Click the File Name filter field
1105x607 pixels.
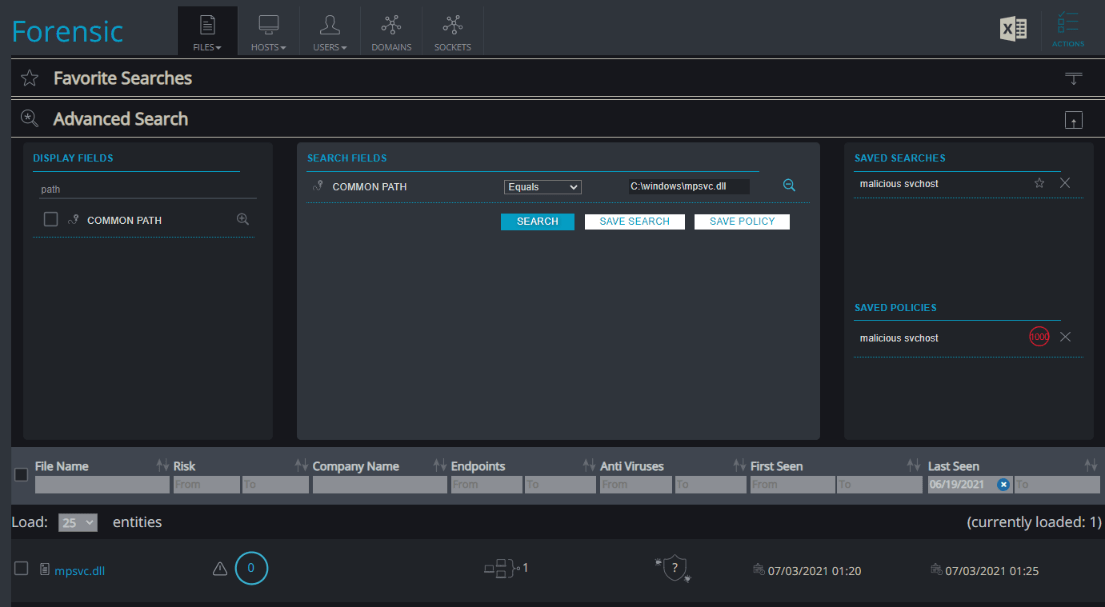(102, 484)
